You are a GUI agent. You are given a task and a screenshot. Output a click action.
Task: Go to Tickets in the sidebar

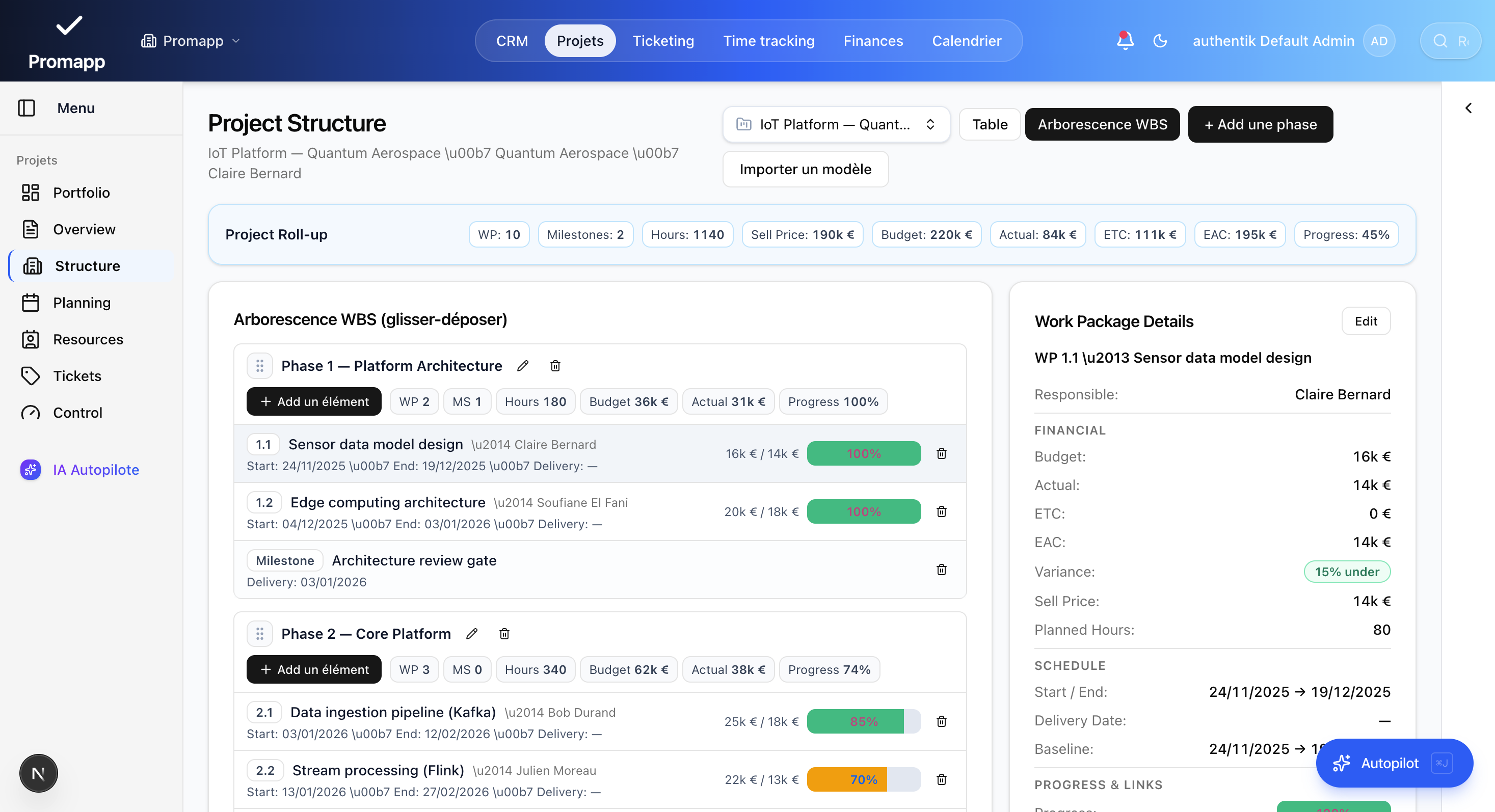click(x=92, y=376)
